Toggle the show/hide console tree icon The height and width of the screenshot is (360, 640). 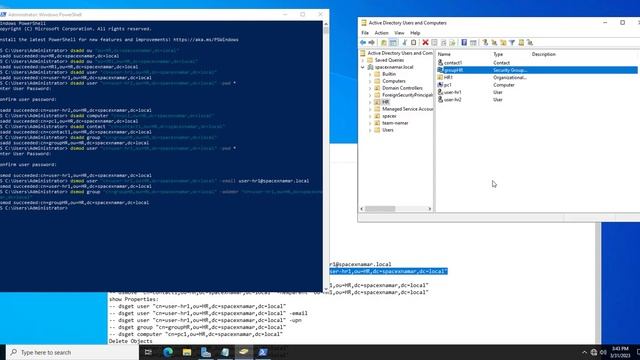(393, 42)
